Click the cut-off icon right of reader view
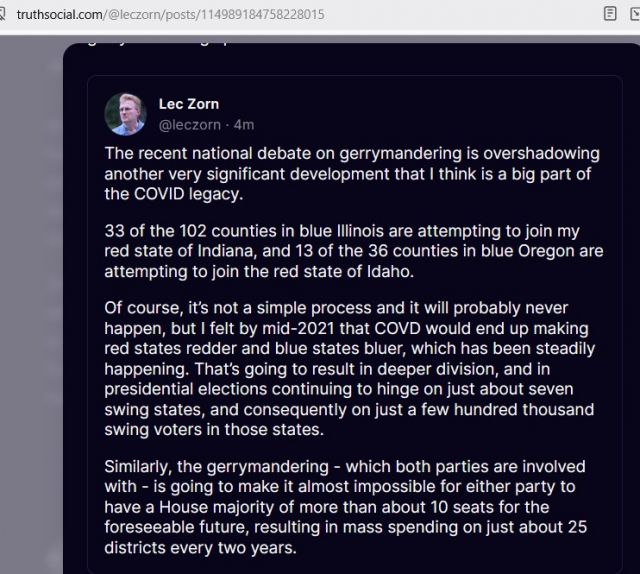The image size is (640, 574). point(635,14)
